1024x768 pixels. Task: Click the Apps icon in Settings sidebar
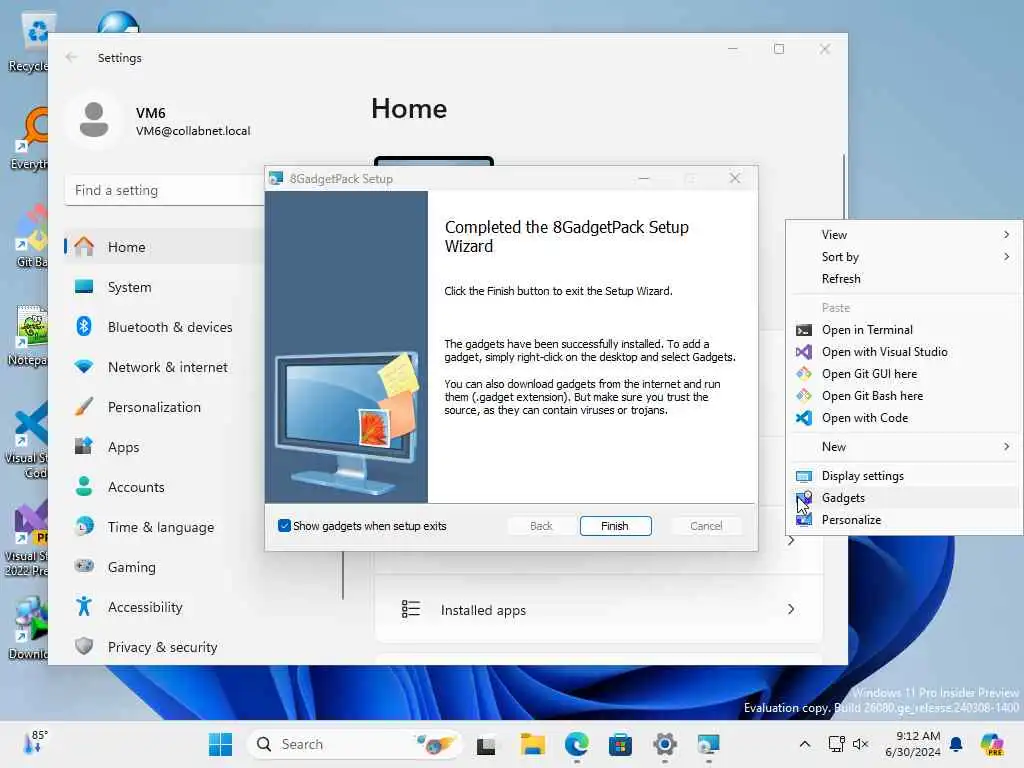tap(84, 447)
